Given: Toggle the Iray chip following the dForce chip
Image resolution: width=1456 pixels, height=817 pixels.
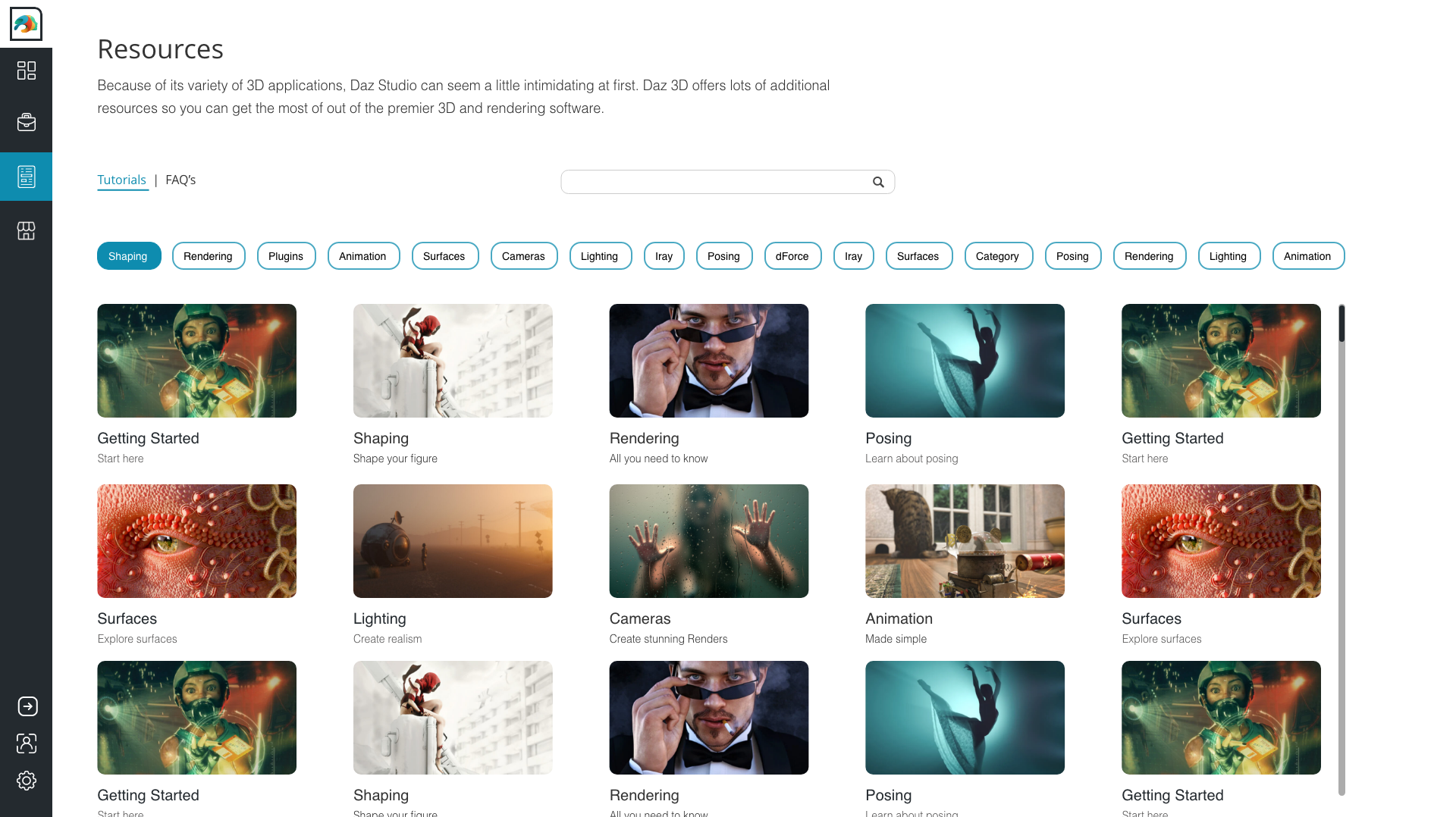Looking at the screenshot, I should (x=854, y=256).
